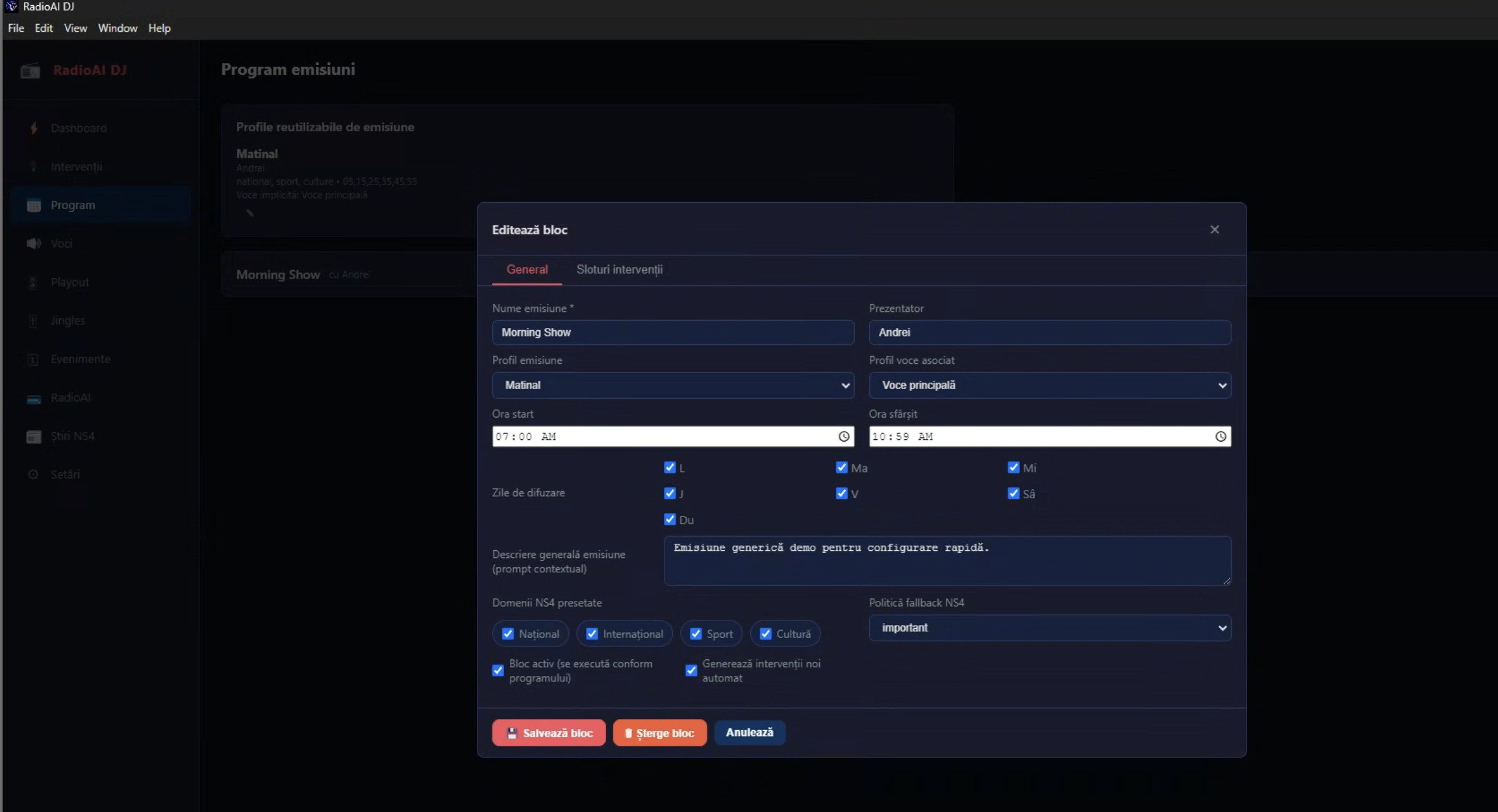Focus the Nume emisiune input field

click(x=673, y=332)
